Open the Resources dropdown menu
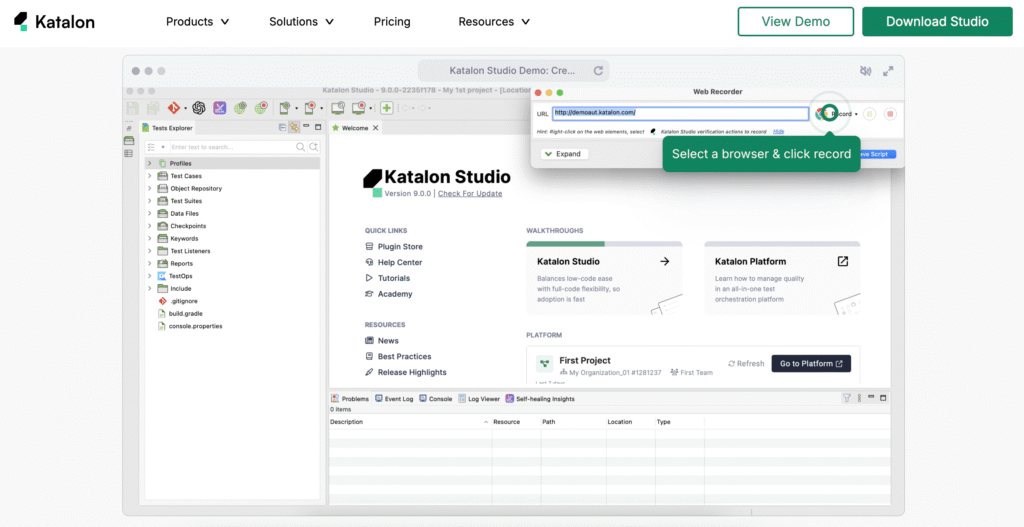Image resolution: width=1024 pixels, height=527 pixels. (494, 22)
